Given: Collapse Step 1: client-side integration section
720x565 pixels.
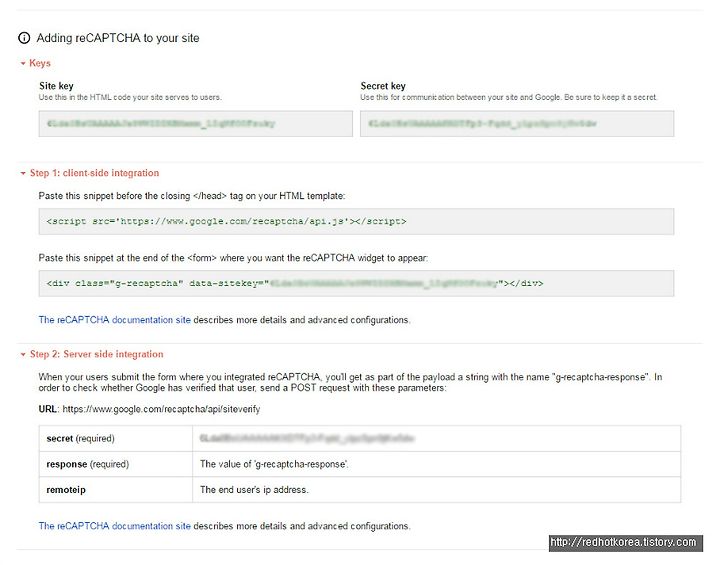Looking at the screenshot, I should coord(90,173).
